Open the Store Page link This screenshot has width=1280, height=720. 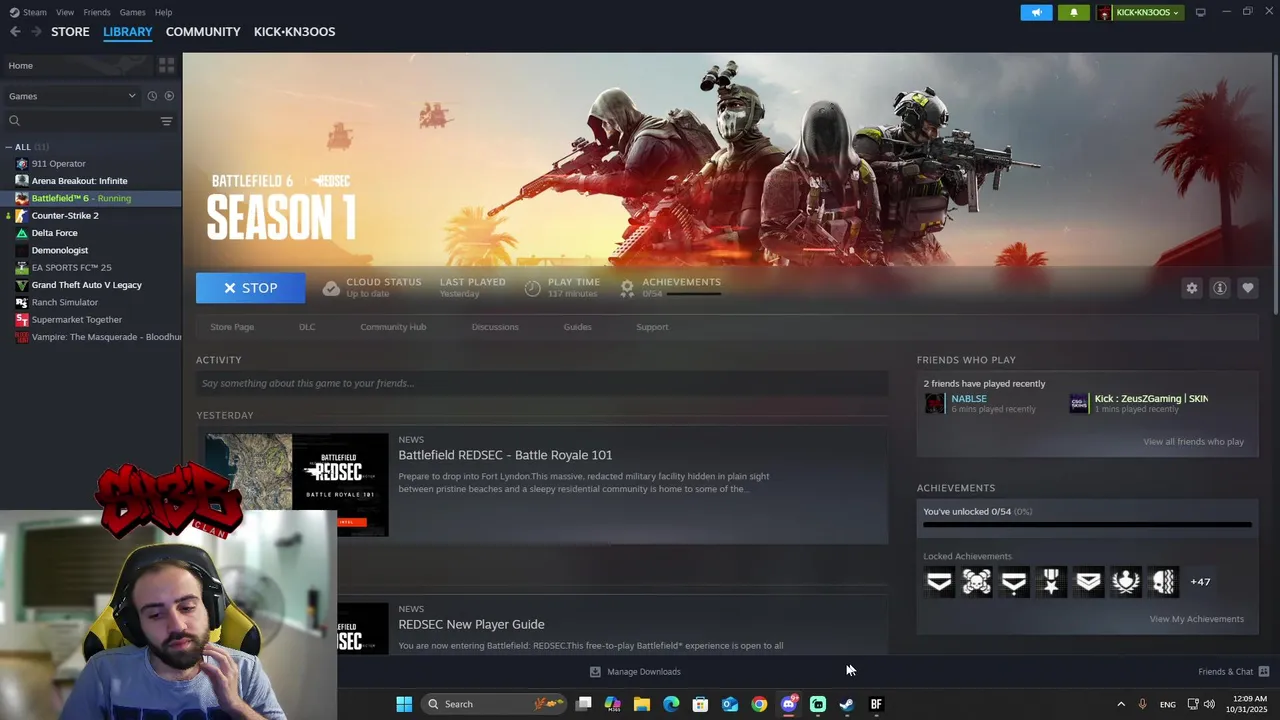(232, 327)
